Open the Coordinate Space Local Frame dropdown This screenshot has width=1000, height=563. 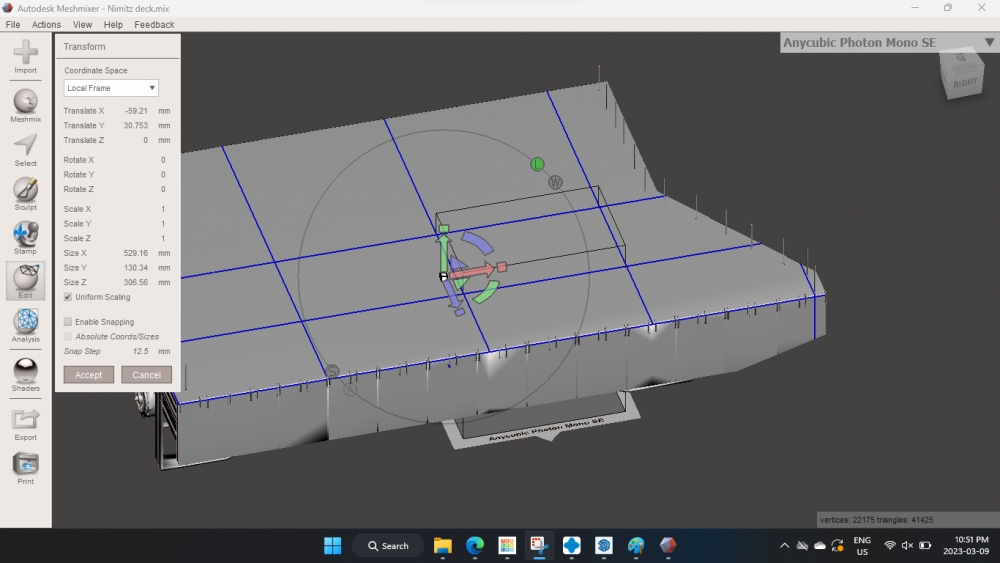coord(111,88)
